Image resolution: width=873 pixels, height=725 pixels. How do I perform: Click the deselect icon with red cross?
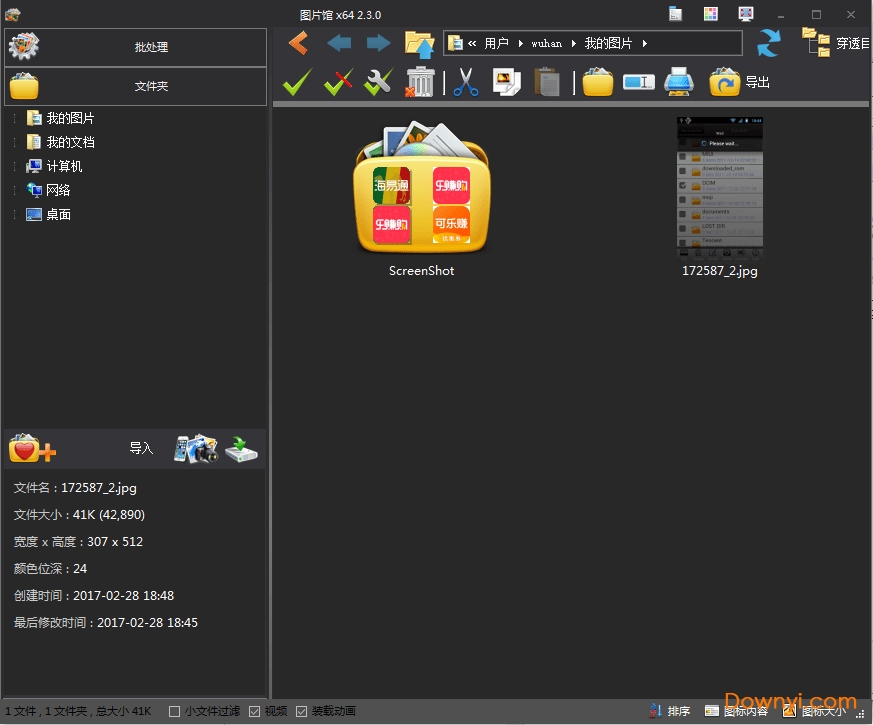(x=338, y=82)
